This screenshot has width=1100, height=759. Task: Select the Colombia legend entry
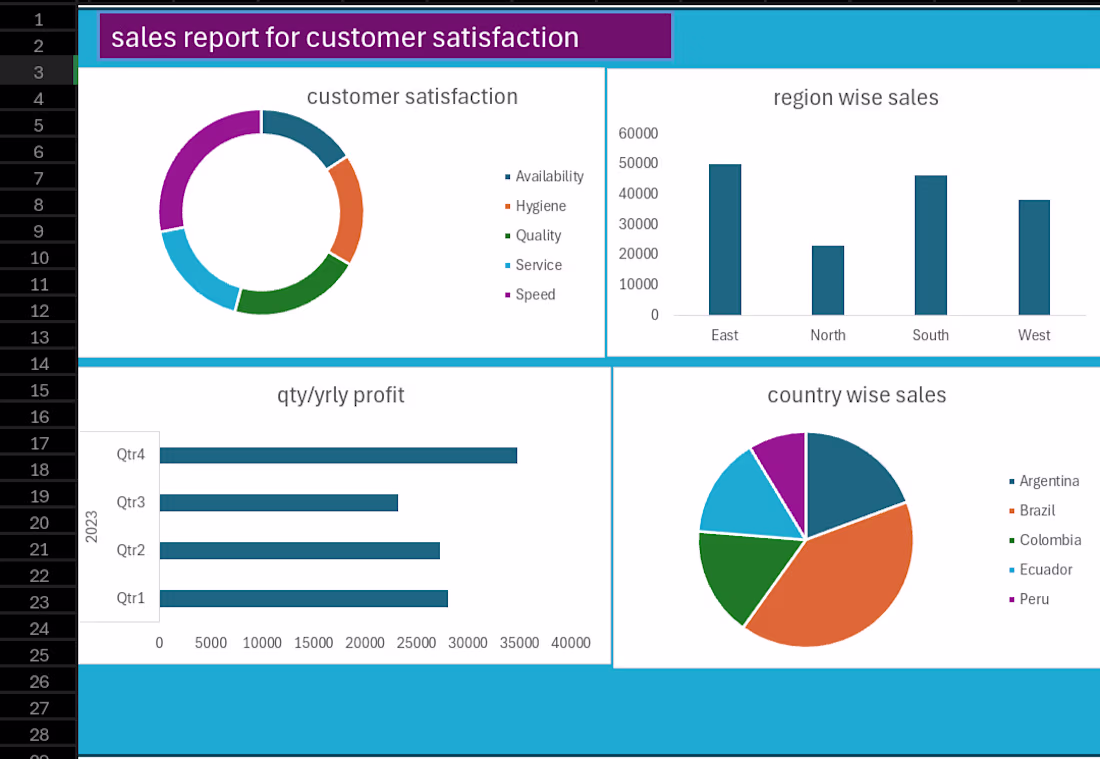tap(1045, 540)
